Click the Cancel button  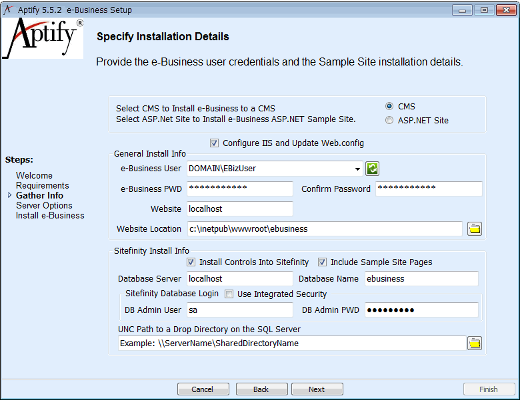(x=203, y=389)
